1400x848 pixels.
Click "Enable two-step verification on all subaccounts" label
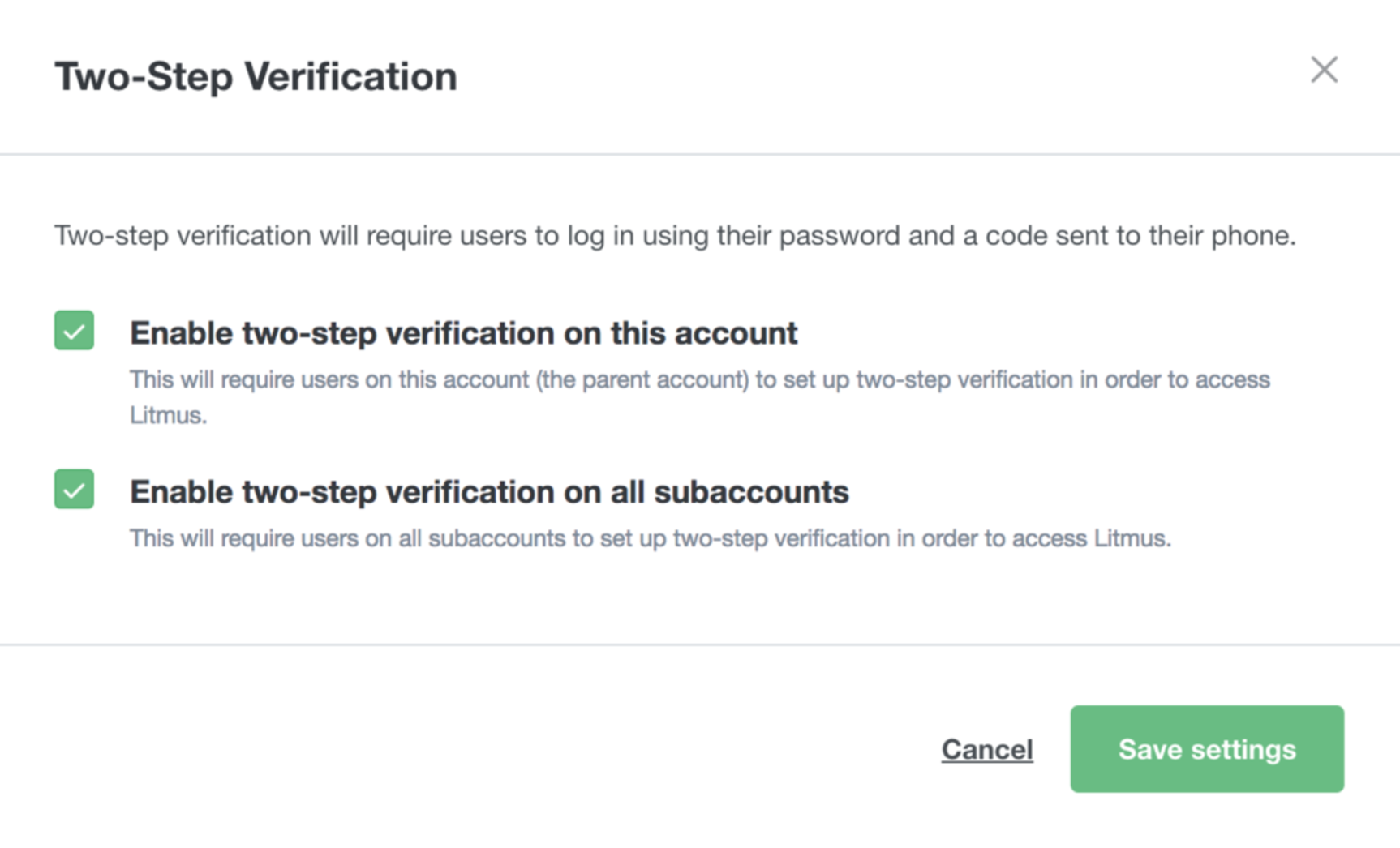point(489,492)
